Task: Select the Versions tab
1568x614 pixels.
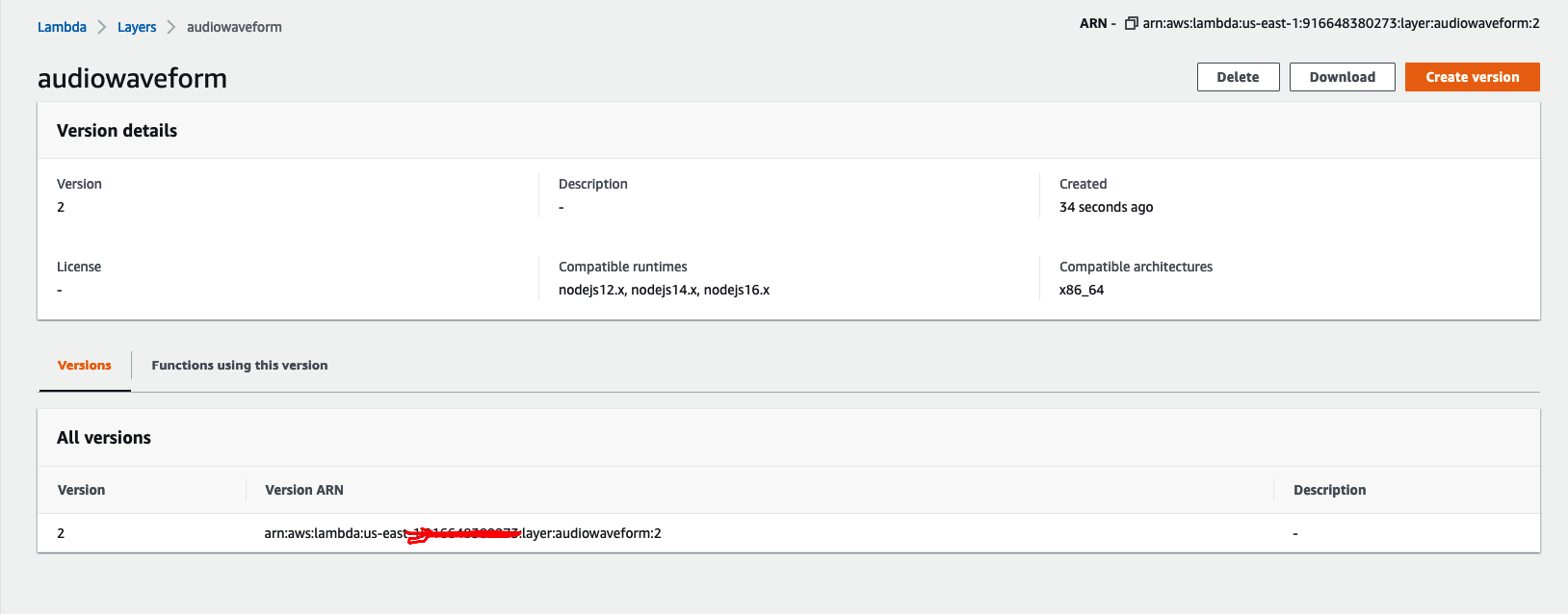Action: click(85, 366)
